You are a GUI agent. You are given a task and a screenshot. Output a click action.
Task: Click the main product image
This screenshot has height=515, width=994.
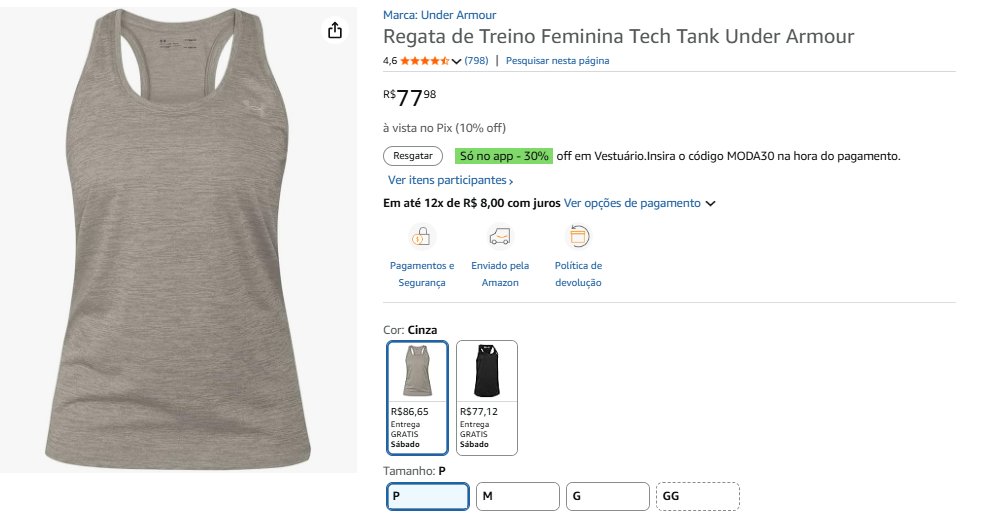point(179,240)
